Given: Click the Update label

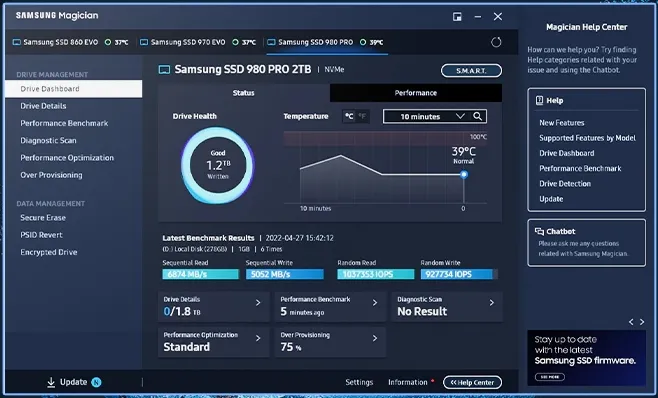Looking at the screenshot, I should click(73, 382).
